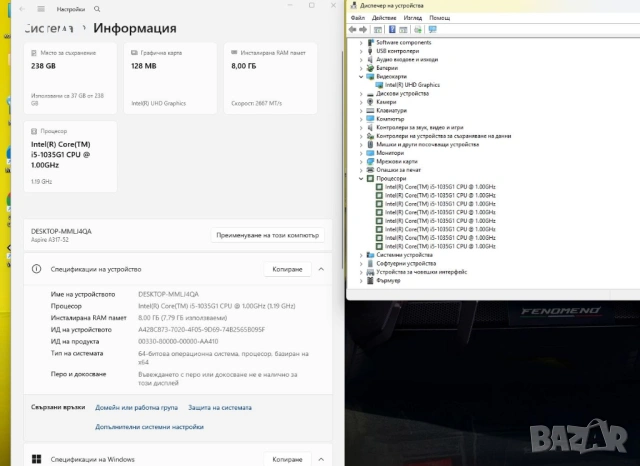Select Мишки и други посочващи устройства
This screenshot has height=466, width=640.
coord(427,144)
